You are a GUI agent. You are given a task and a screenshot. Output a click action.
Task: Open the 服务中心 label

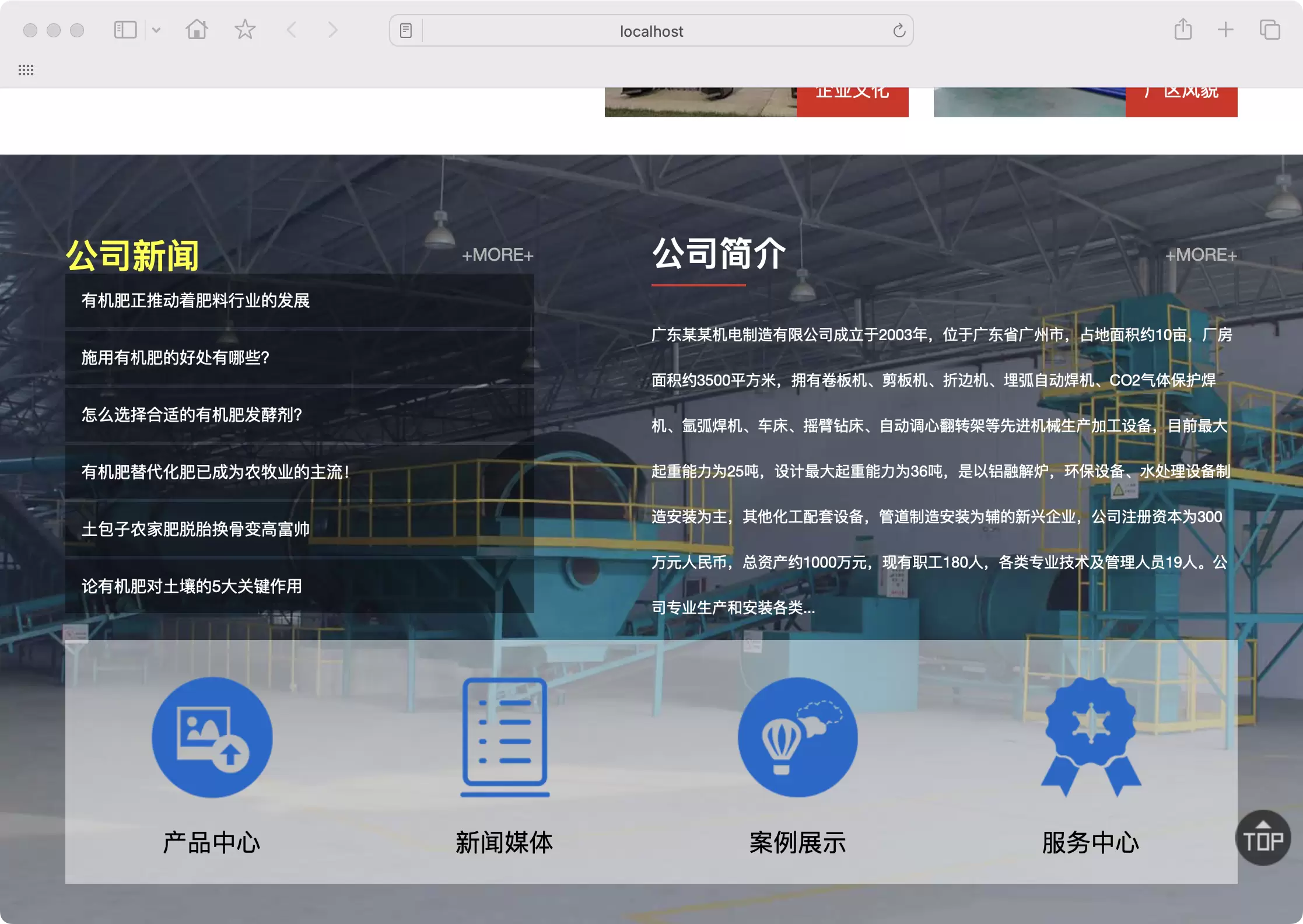coord(1091,842)
